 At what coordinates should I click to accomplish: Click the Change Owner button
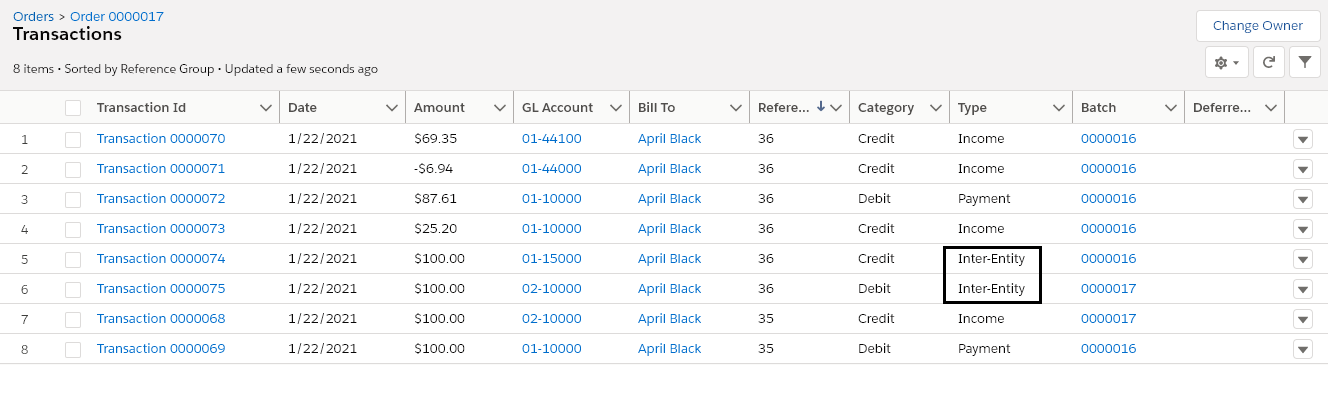point(1257,26)
